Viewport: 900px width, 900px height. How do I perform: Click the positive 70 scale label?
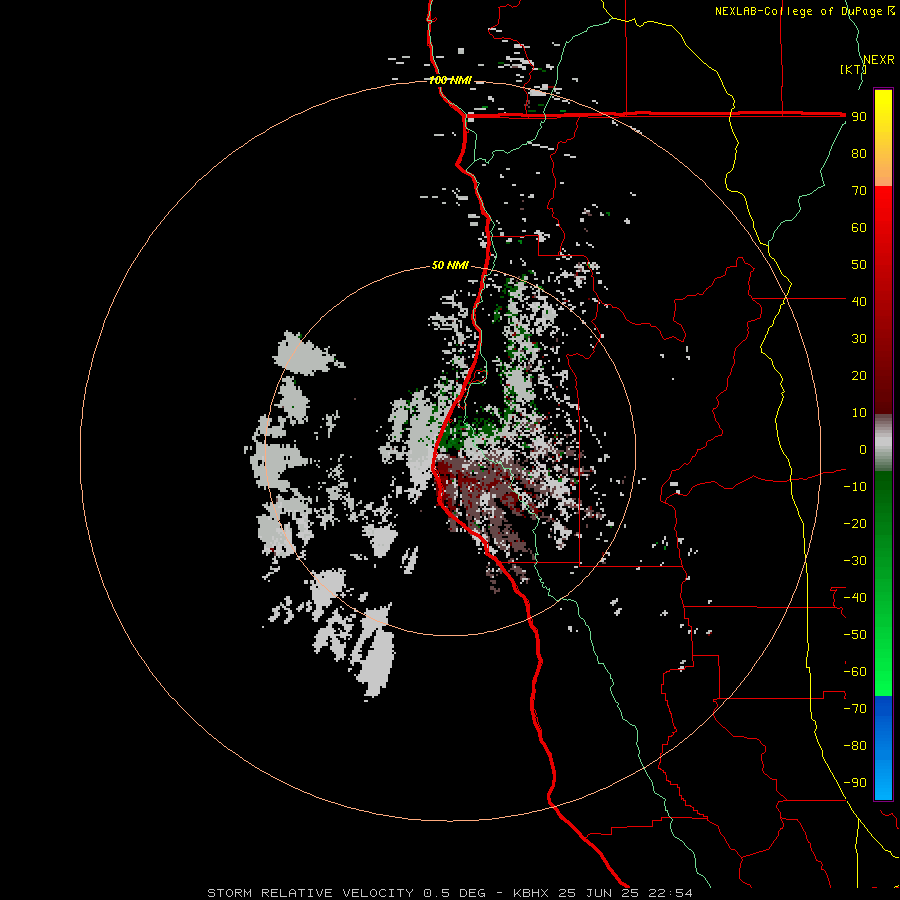point(859,191)
